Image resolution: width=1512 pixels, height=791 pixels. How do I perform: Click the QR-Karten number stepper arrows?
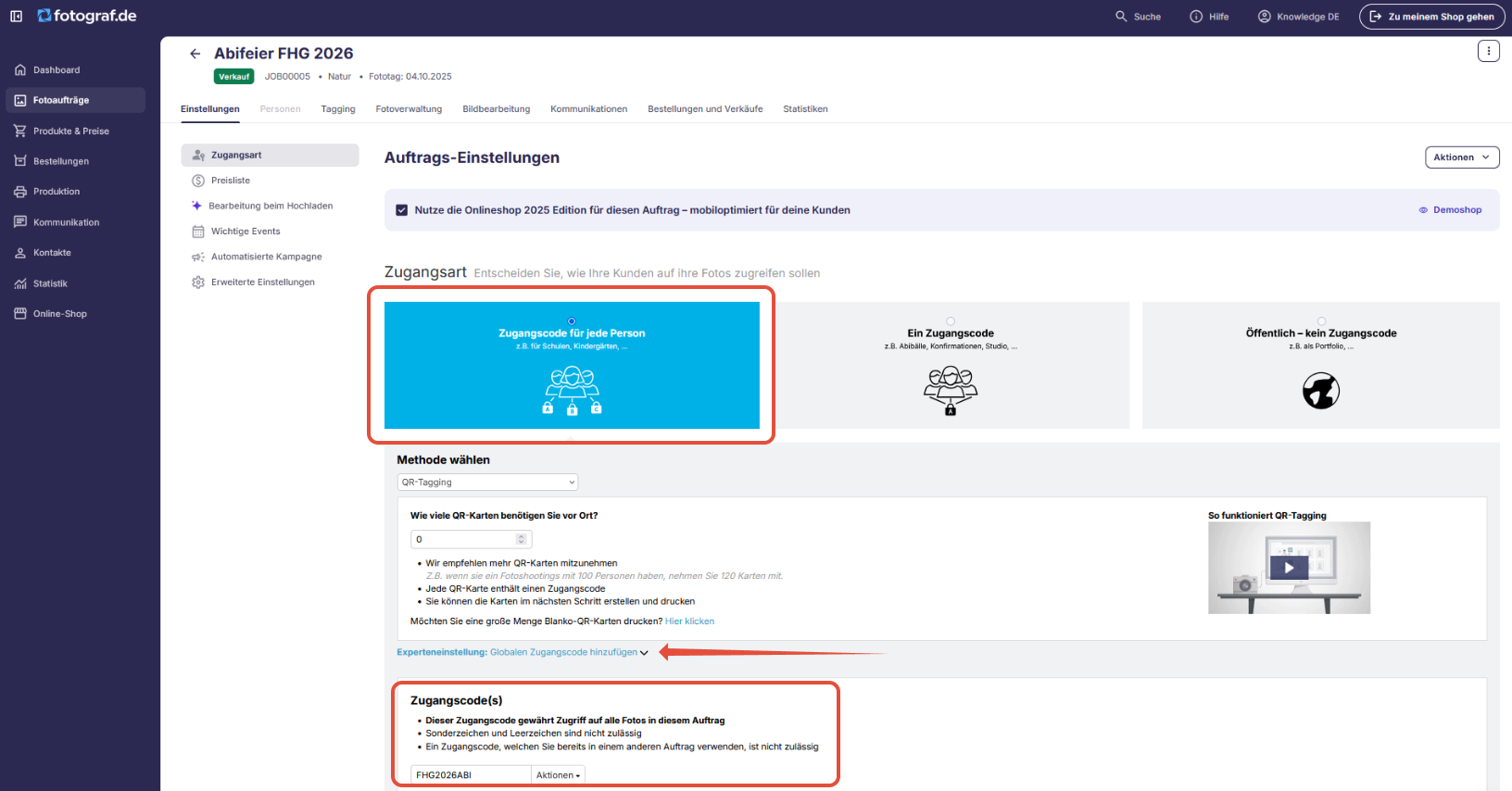pos(521,539)
